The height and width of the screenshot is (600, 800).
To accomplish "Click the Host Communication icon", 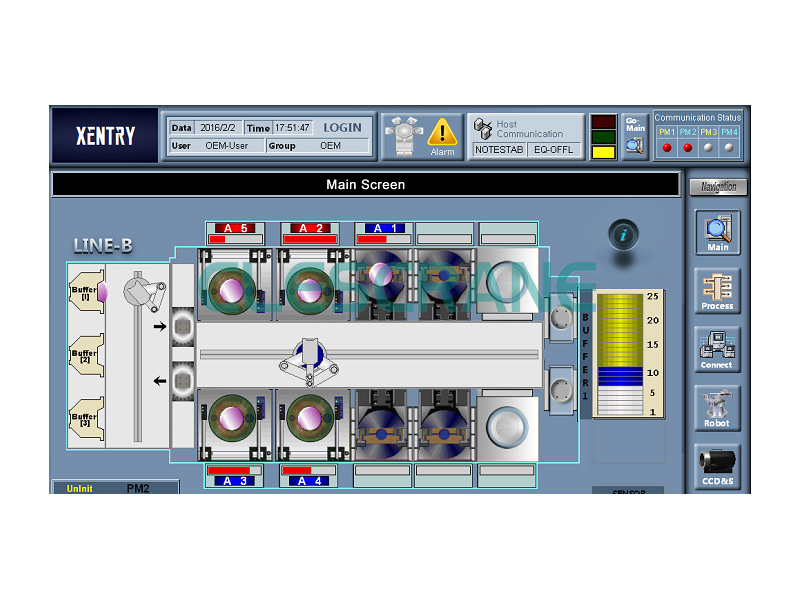I will tap(482, 129).
